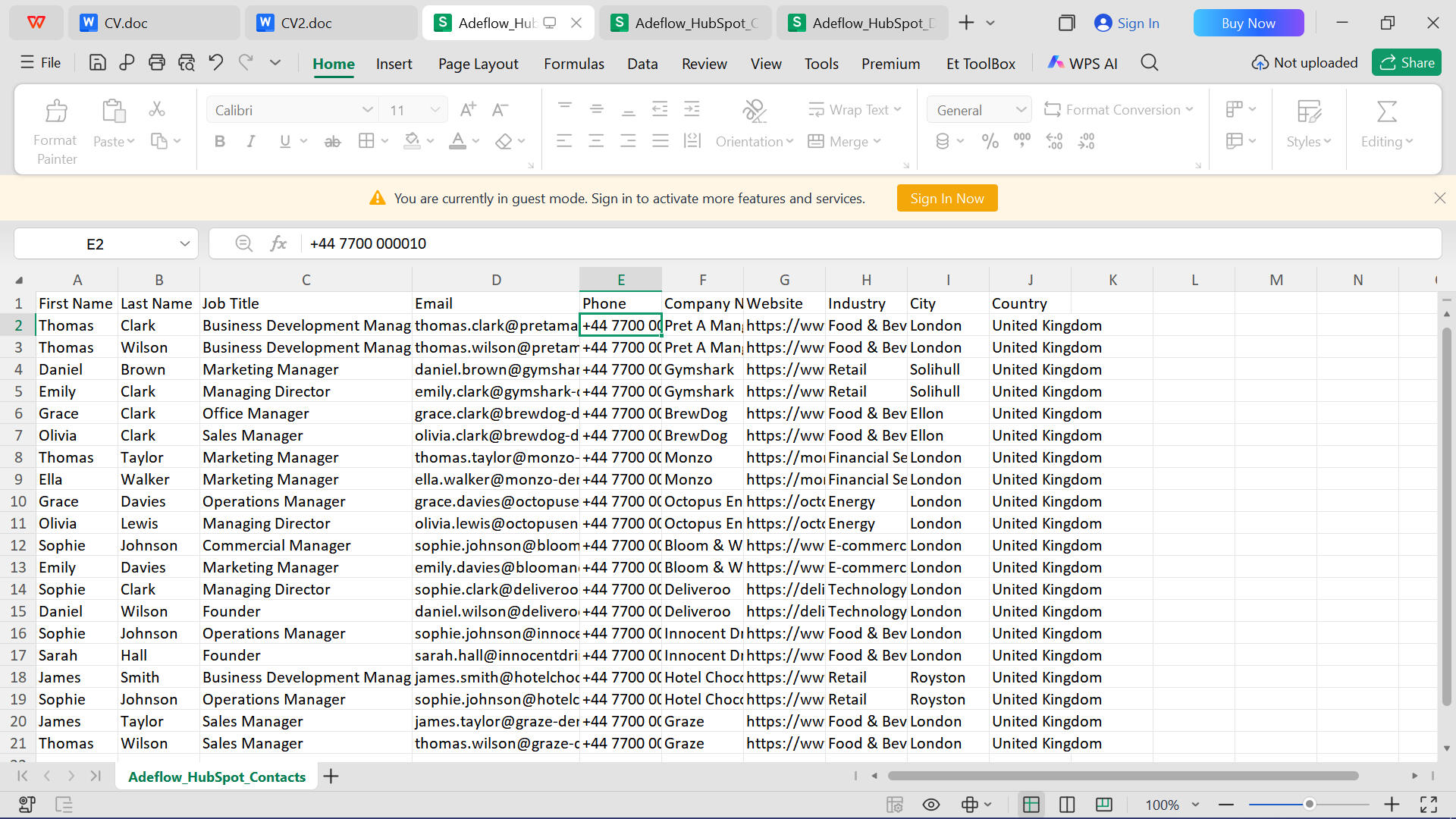Click the Cut scissors icon
Screen dimensions: 1456x819
point(157,109)
